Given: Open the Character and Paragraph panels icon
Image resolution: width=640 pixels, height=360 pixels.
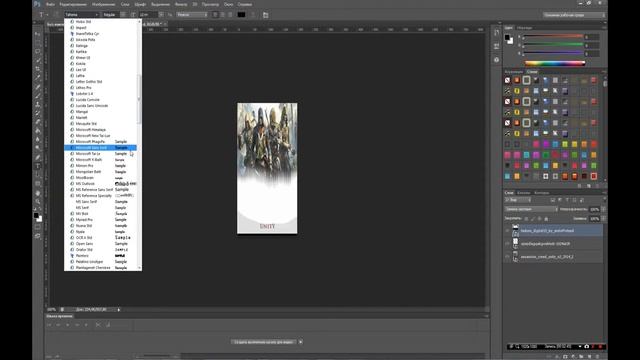Looking at the screenshot, I should (266, 15).
